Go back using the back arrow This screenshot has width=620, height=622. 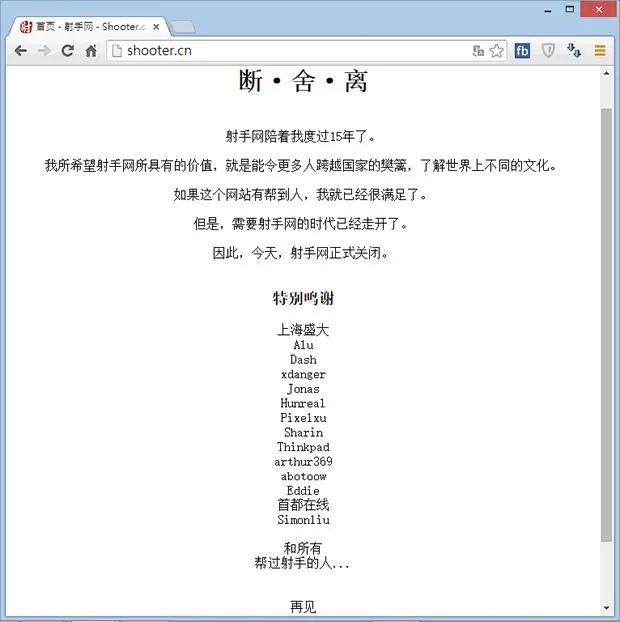click(x=21, y=51)
